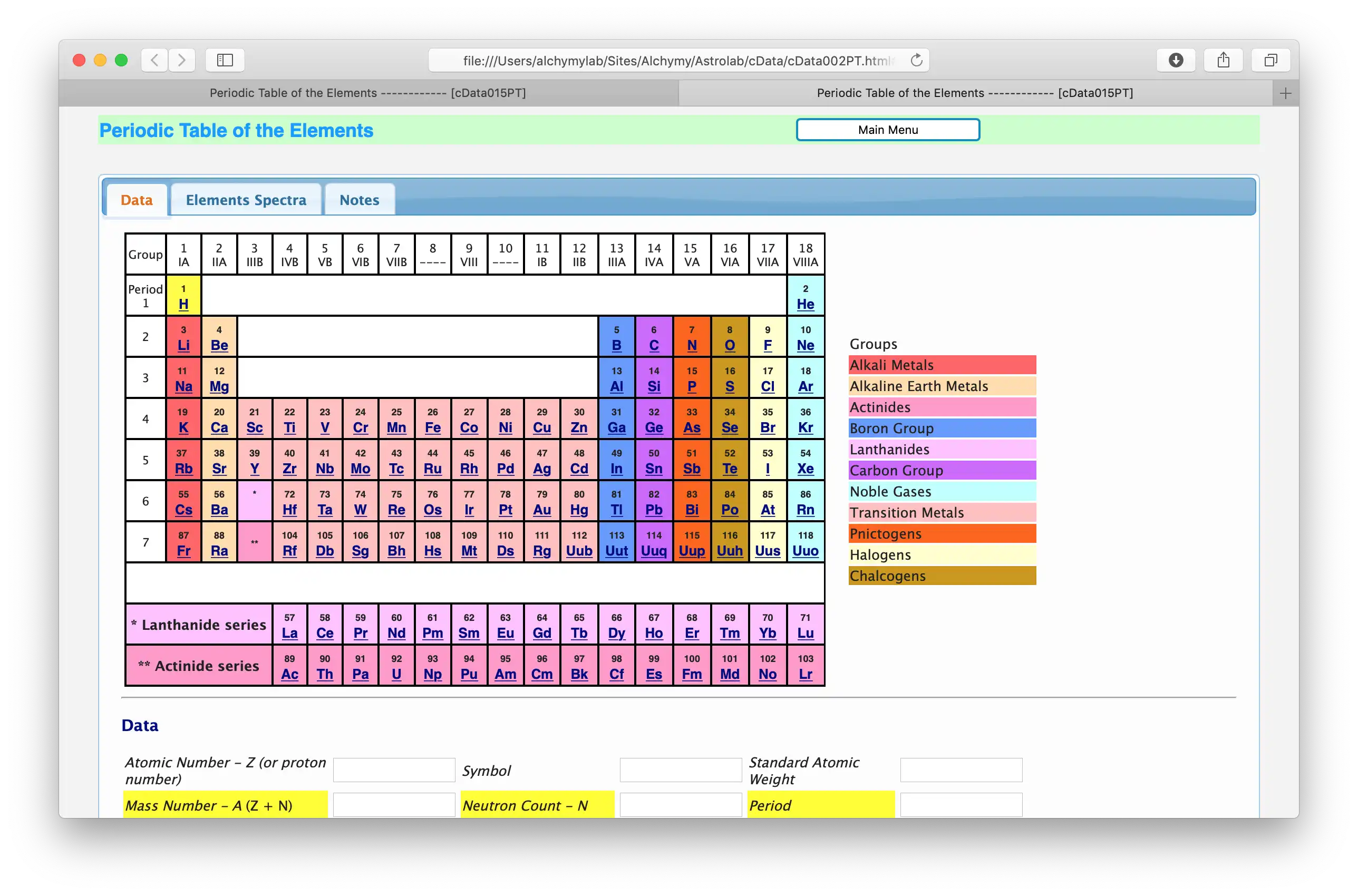
Task: Toggle Transition Metals group highlight
Action: pyautogui.click(x=941, y=512)
